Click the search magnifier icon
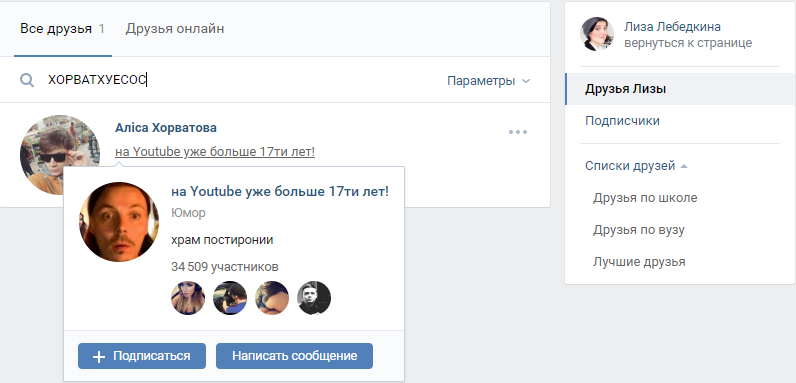This screenshot has height=383, width=796. coord(27,80)
